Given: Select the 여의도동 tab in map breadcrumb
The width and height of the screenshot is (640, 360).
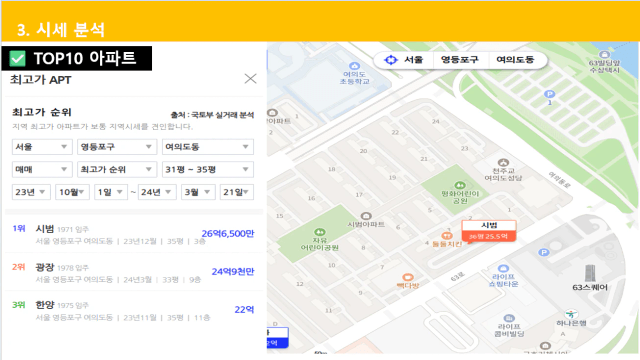Looking at the screenshot, I should coord(515,60).
